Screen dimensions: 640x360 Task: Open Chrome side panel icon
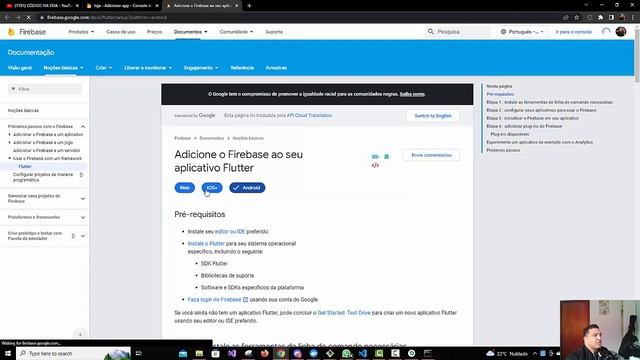tap(611, 18)
